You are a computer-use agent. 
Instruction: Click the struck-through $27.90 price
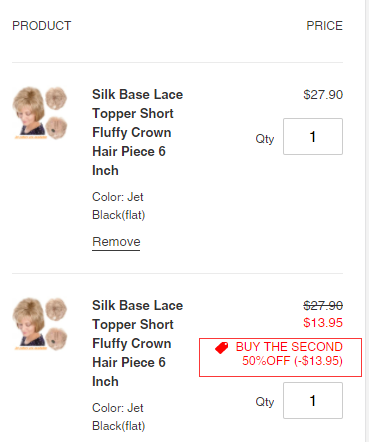323,305
